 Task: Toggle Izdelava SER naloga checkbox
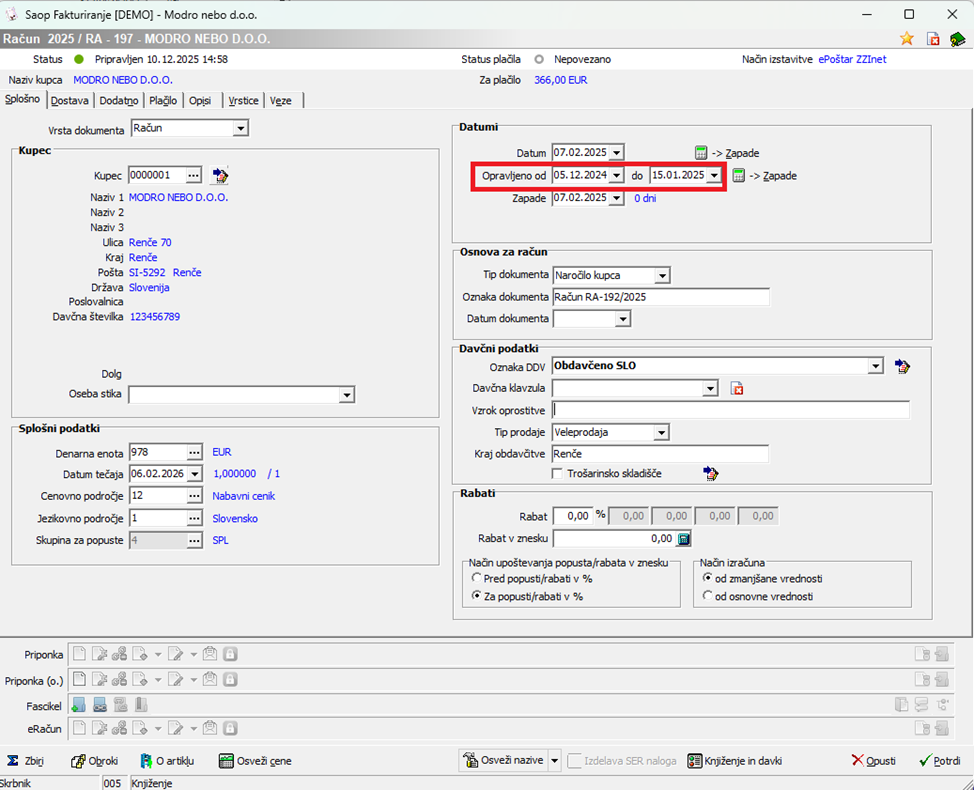[x=574, y=761]
